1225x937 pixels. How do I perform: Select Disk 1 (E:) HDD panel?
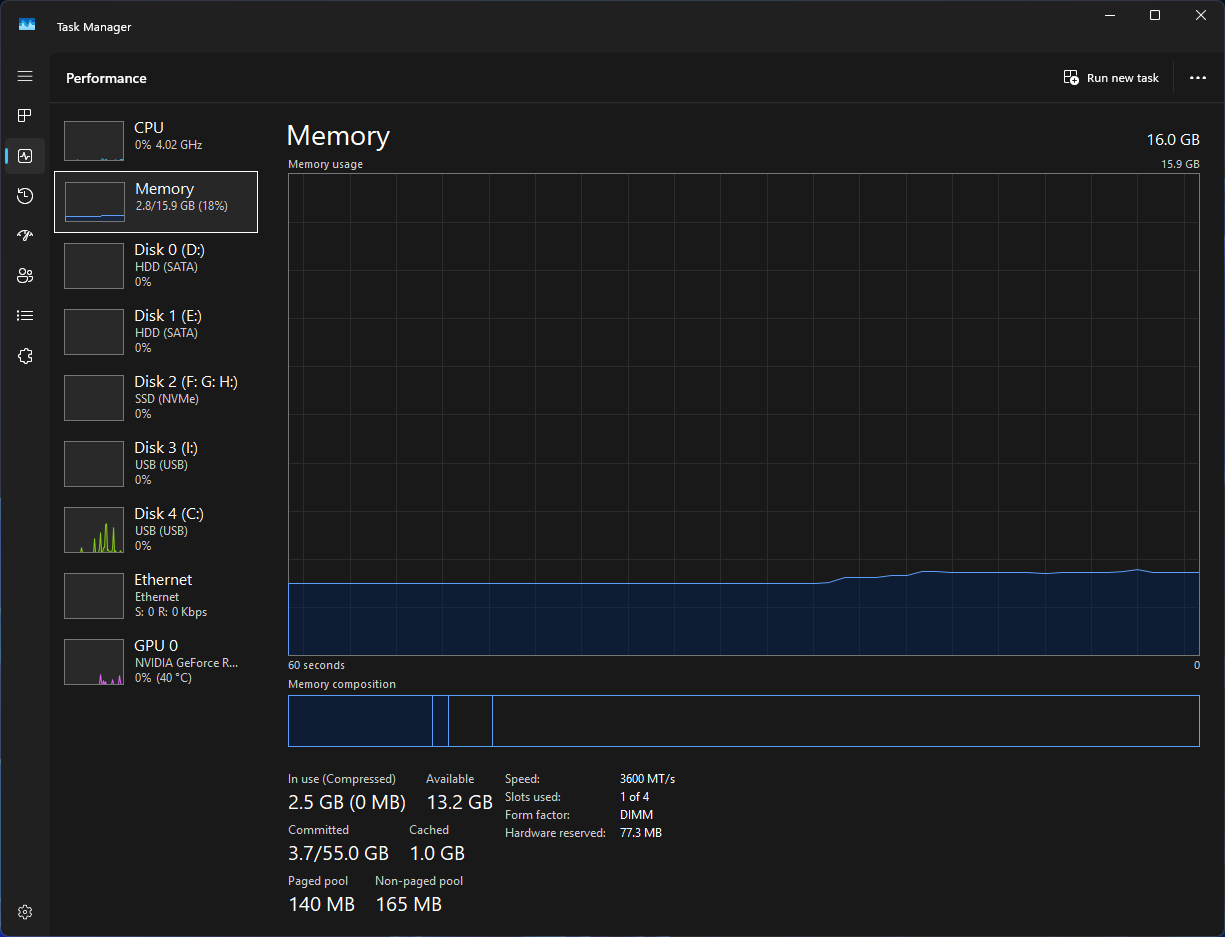tap(155, 331)
